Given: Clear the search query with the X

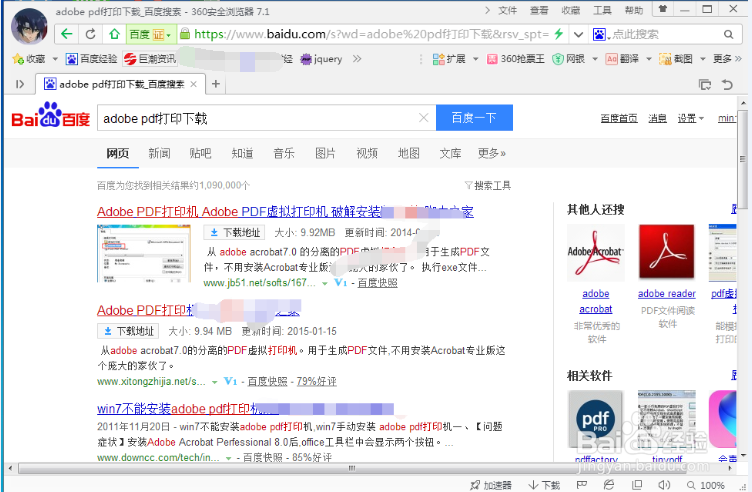Looking at the screenshot, I should (423, 118).
